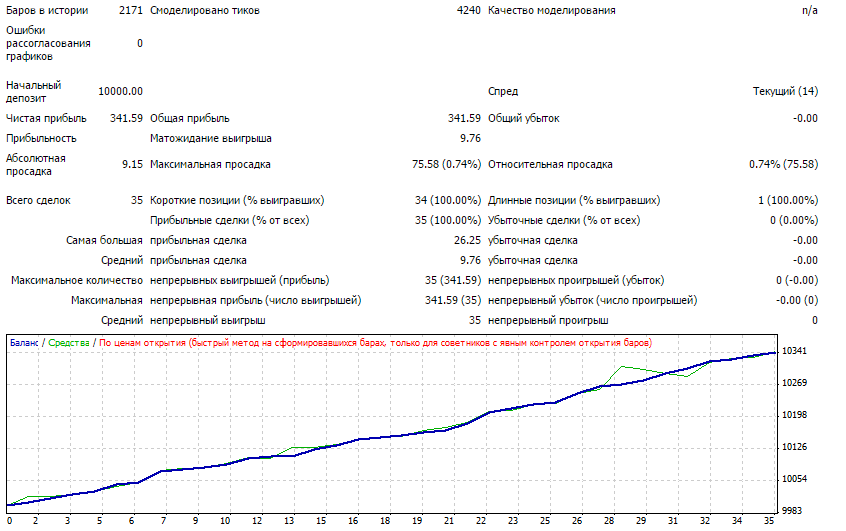Click the chart y-axis value 10054
The image size is (846, 531).
click(794, 478)
